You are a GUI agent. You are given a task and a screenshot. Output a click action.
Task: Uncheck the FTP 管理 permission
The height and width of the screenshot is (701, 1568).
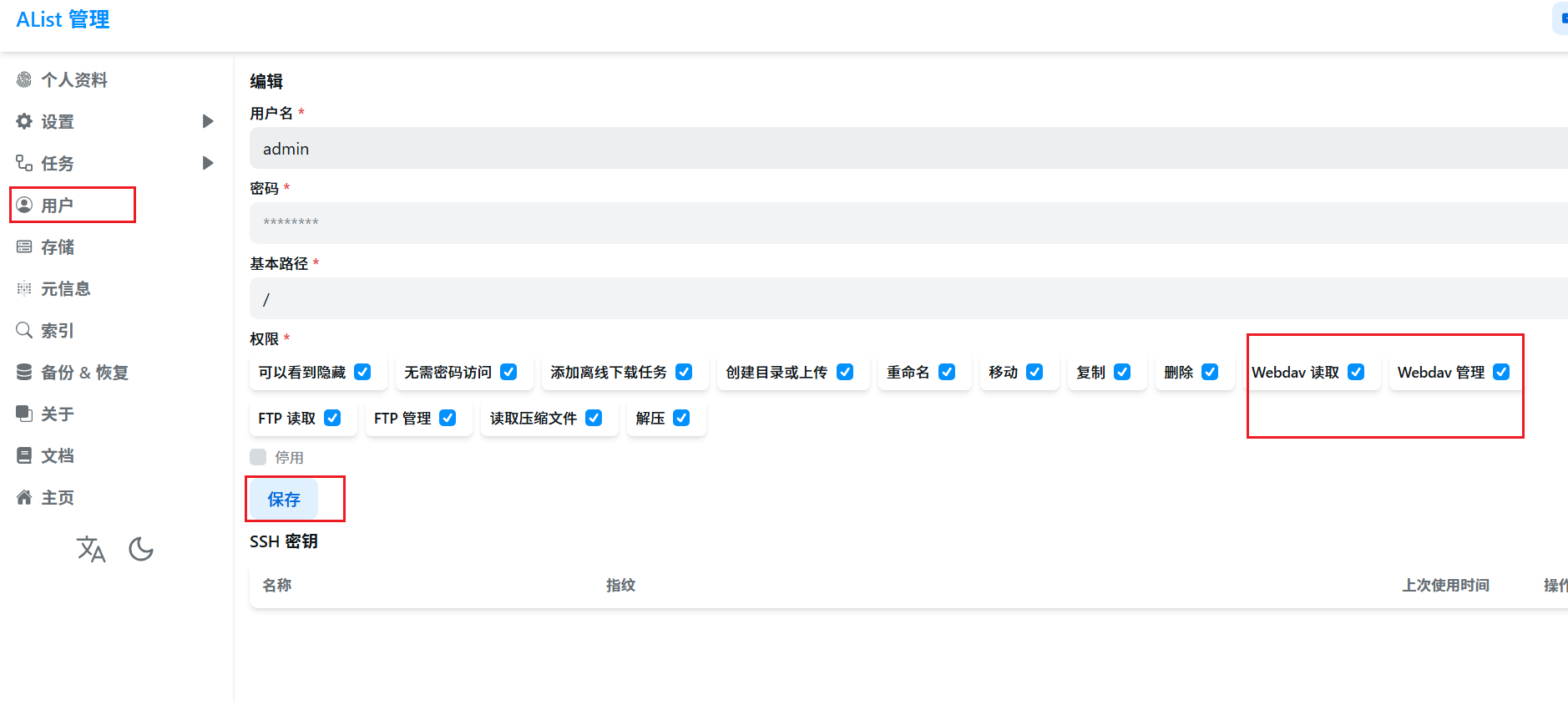pos(448,418)
